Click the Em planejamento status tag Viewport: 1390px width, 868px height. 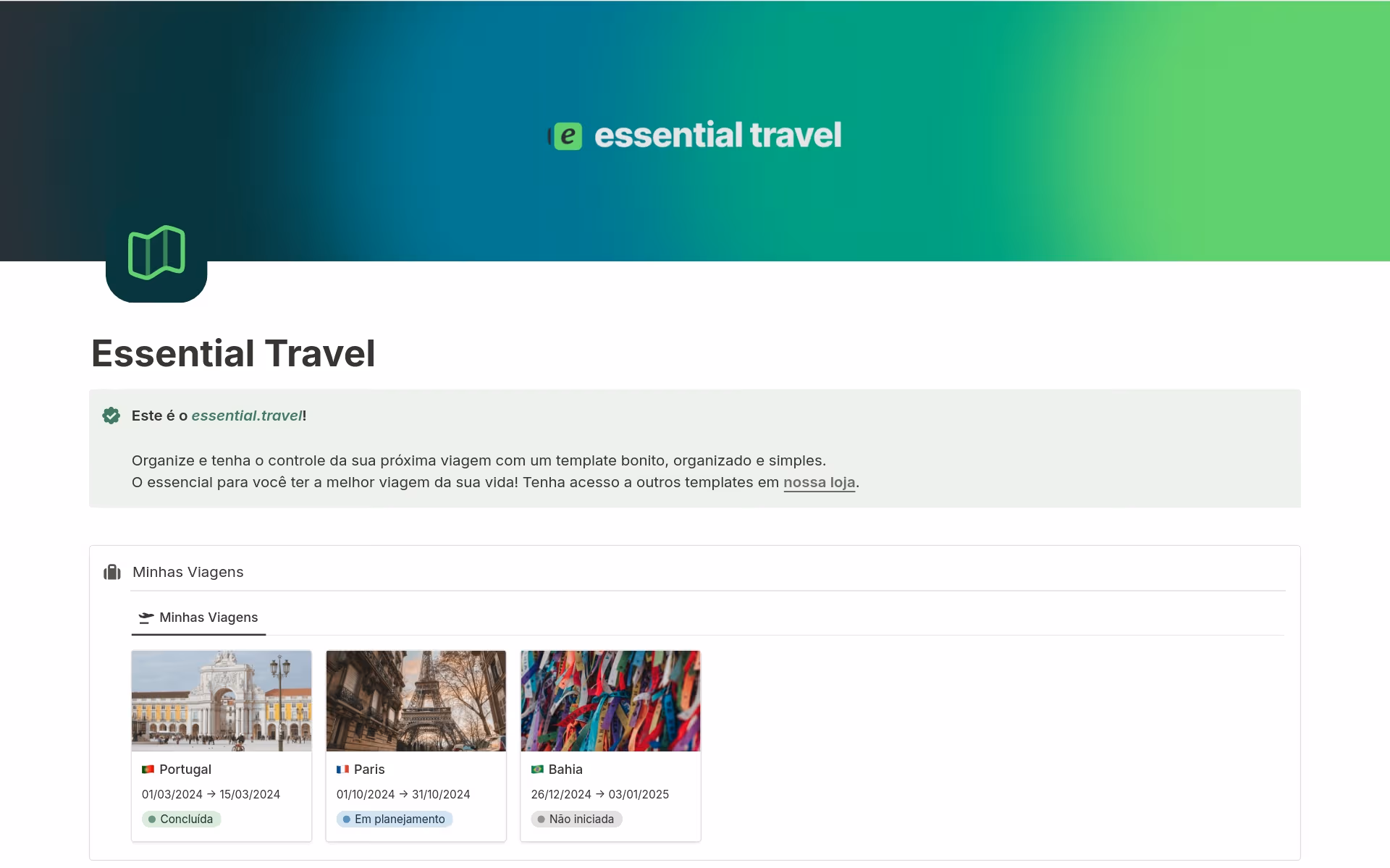(x=395, y=819)
